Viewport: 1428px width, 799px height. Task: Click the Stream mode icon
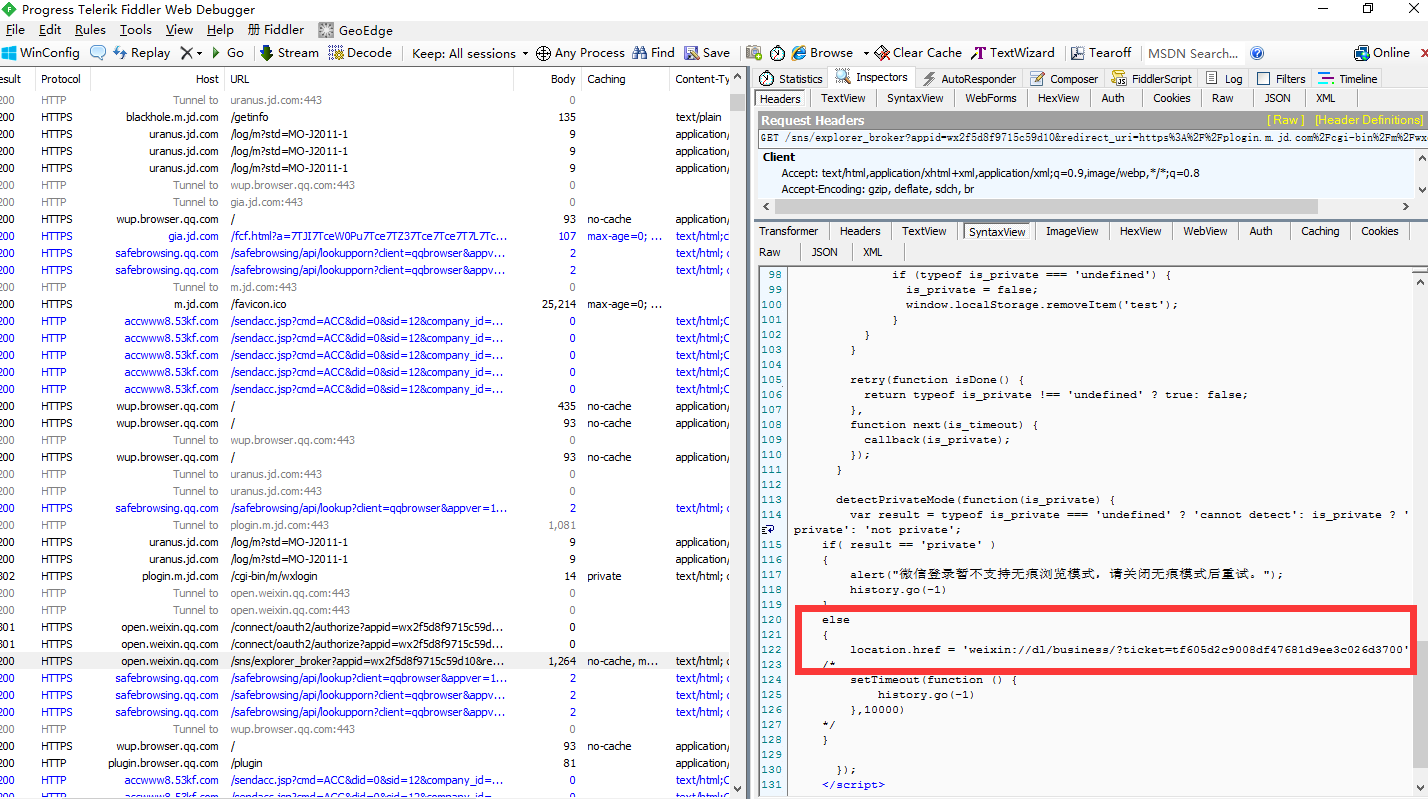[267, 53]
